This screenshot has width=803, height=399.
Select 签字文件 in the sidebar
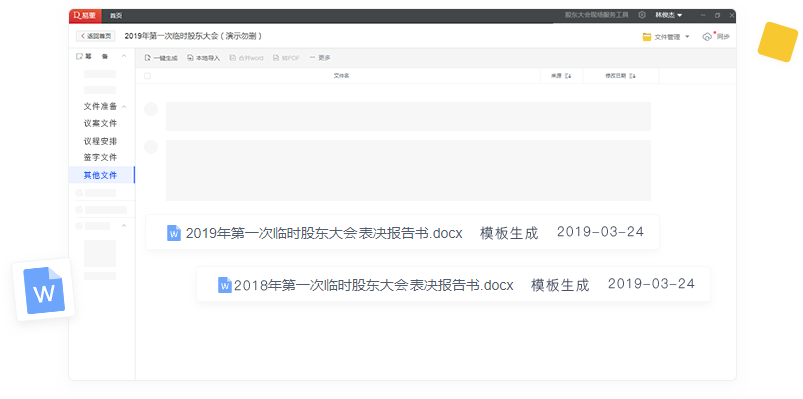coord(100,157)
